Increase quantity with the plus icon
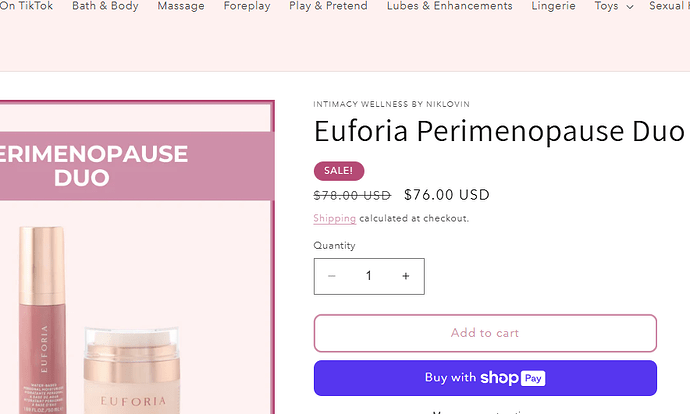 (x=406, y=276)
